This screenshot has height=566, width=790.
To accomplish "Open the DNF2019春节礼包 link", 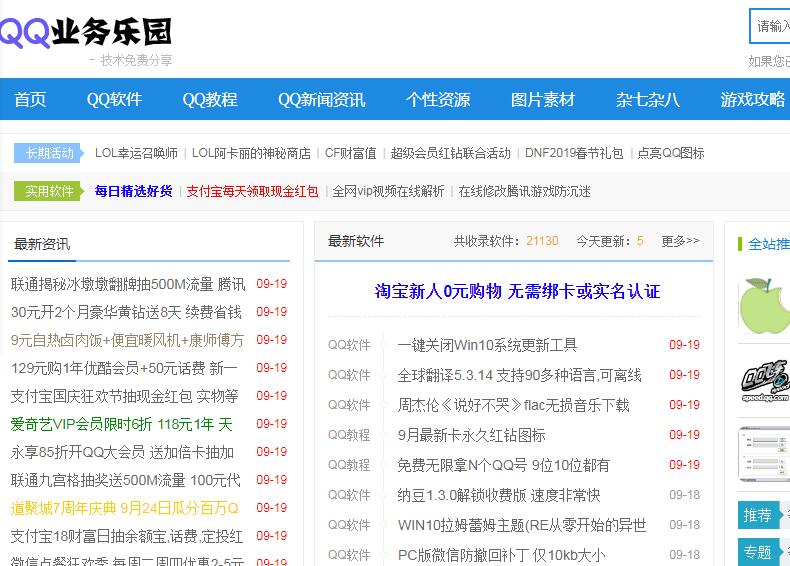I will (x=574, y=153).
